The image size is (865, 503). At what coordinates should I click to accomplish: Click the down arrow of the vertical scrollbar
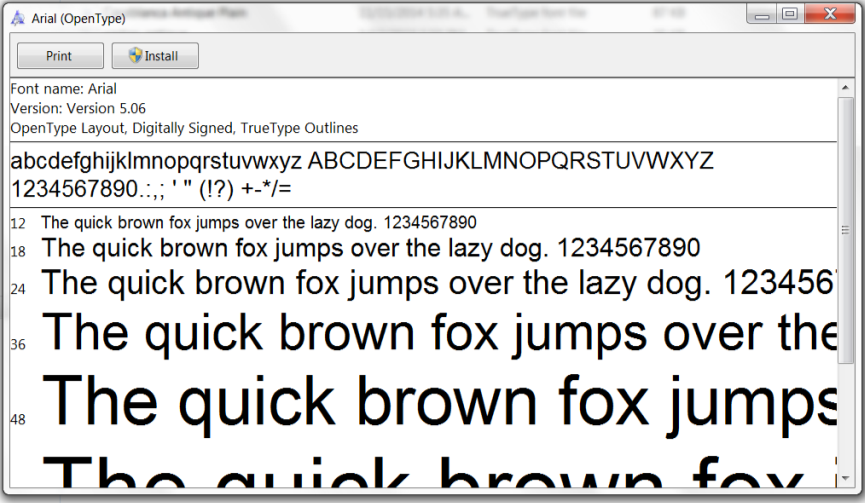pyautogui.click(x=845, y=478)
